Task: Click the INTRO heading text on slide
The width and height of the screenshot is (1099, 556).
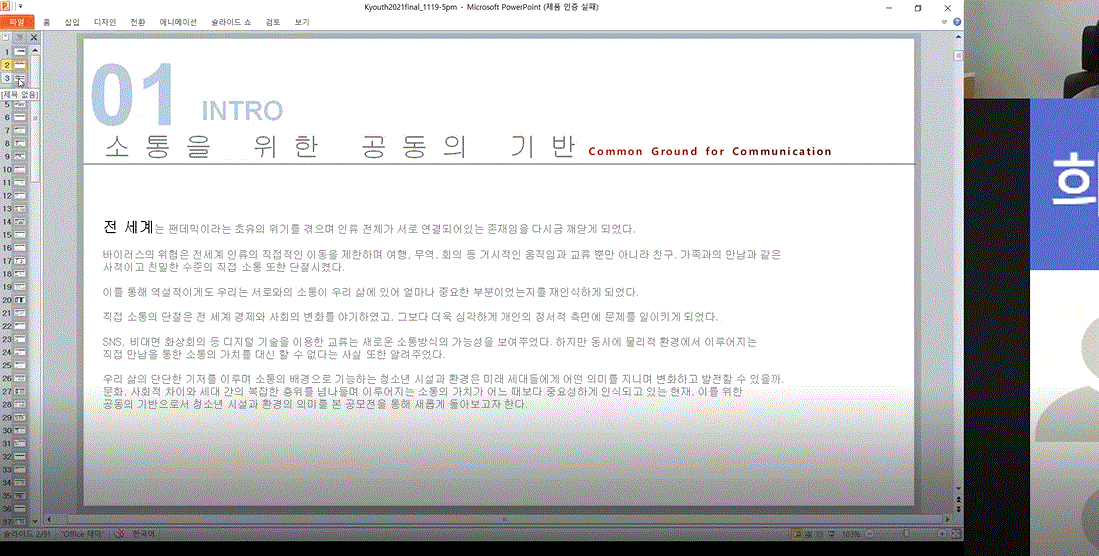Action: pos(242,111)
